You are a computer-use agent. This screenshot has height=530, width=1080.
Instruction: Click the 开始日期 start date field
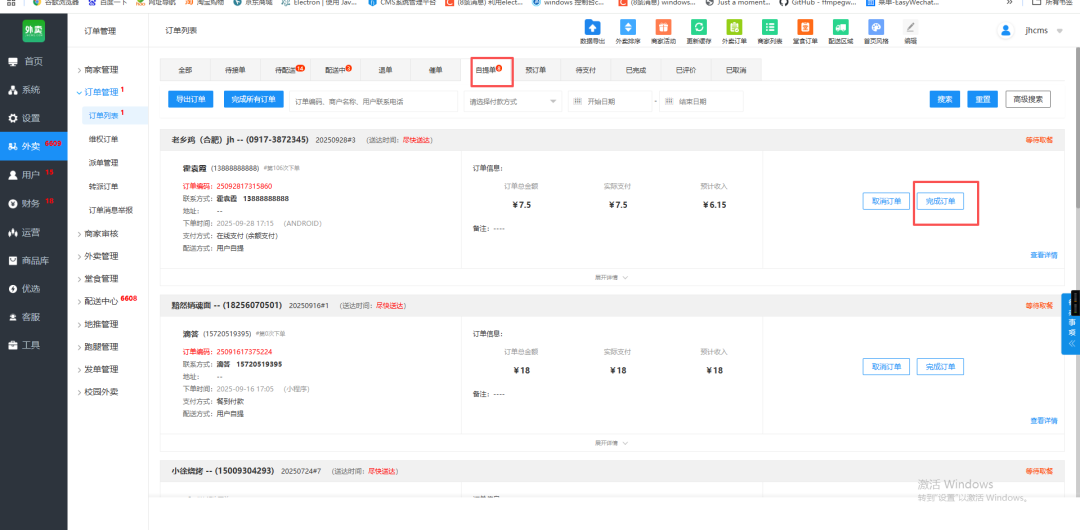click(x=610, y=101)
